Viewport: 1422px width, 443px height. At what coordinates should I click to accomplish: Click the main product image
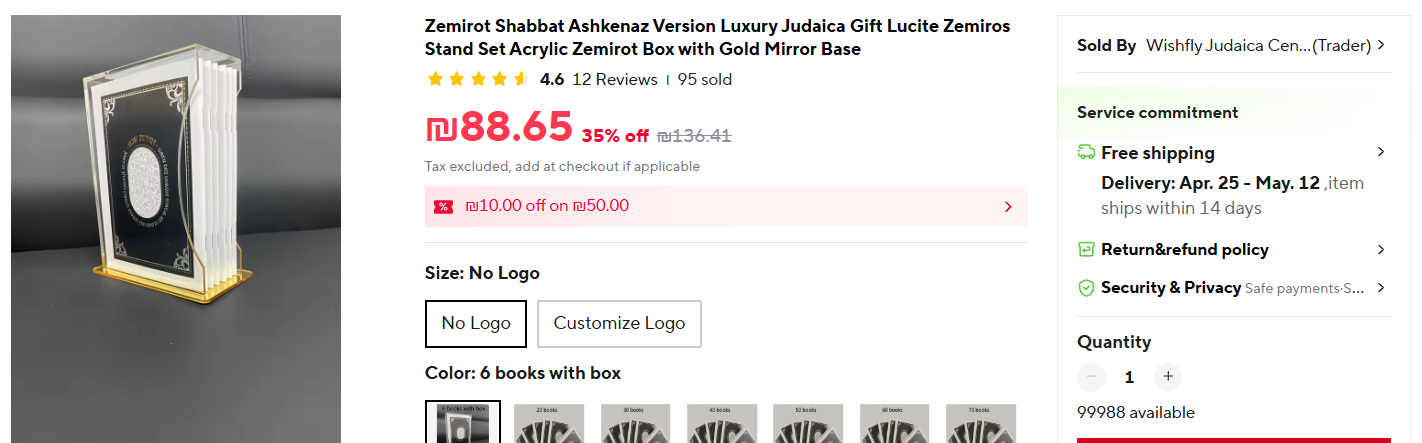[x=176, y=228]
